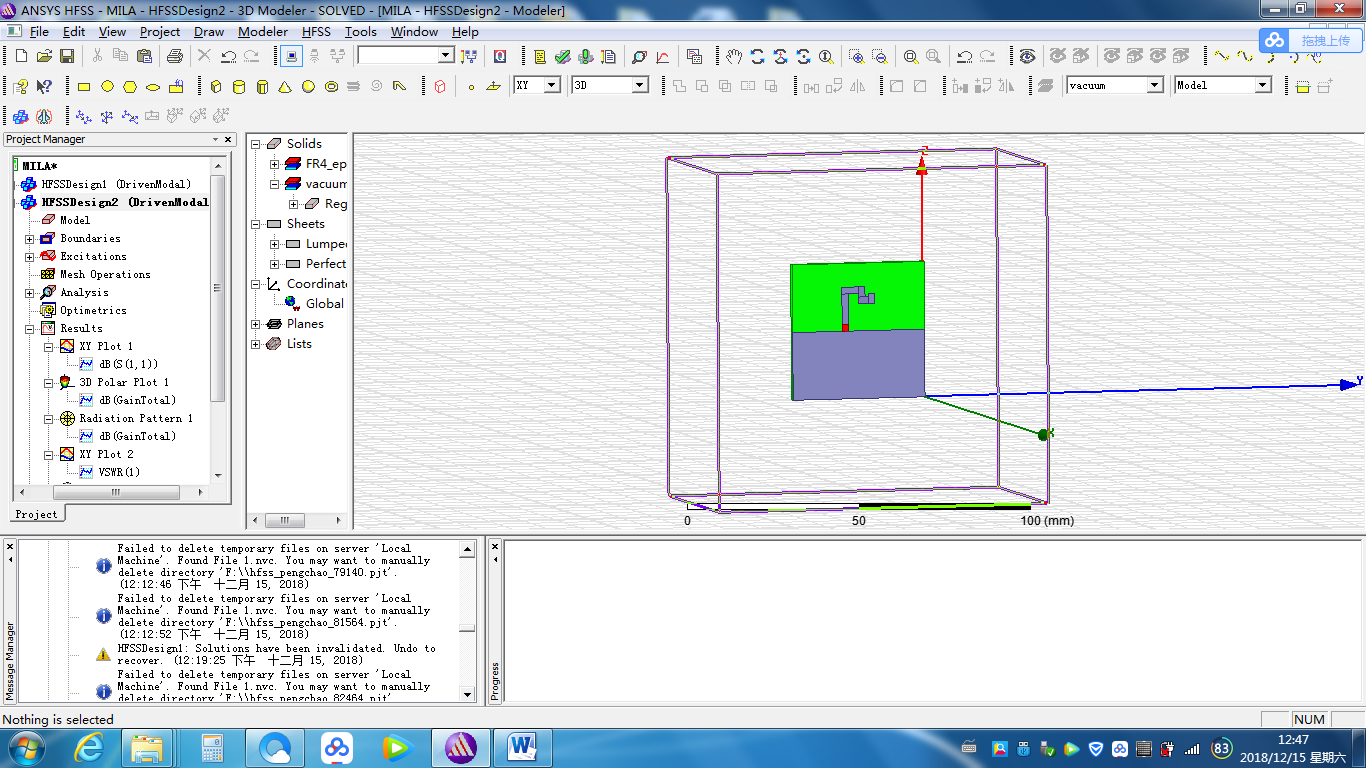Click the Draw torus tool
The height and width of the screenshot is (768, 1366).
point(331,87)
